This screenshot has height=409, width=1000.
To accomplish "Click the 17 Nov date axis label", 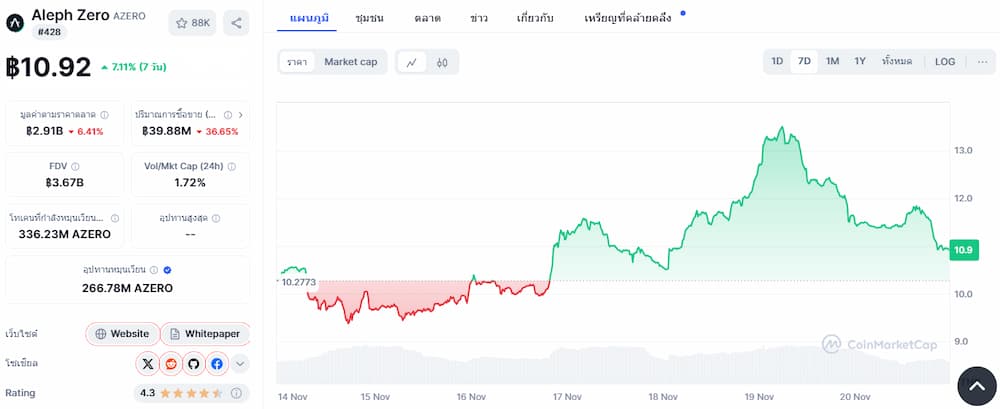I will (567, 397).
